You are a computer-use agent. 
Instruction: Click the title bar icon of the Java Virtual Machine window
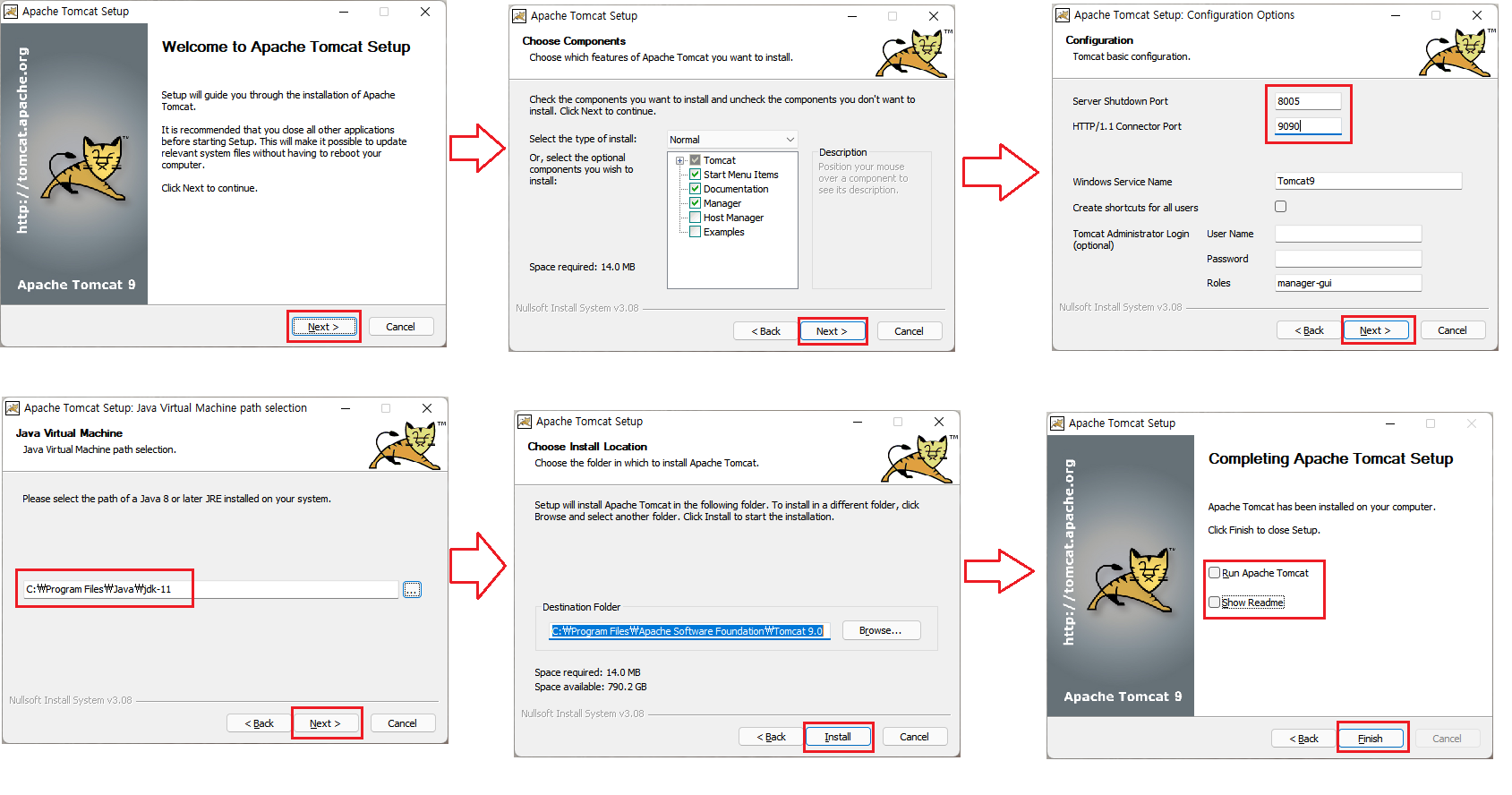(x=13, y=408)
